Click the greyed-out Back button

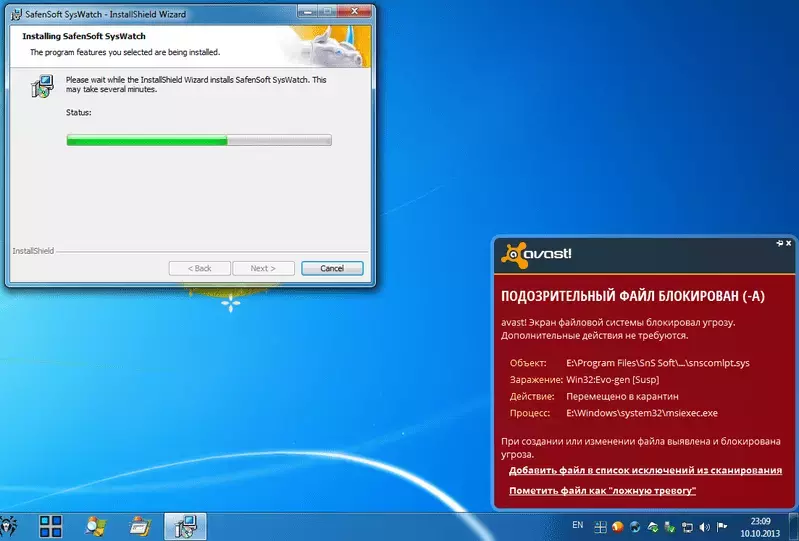[199, 268]
